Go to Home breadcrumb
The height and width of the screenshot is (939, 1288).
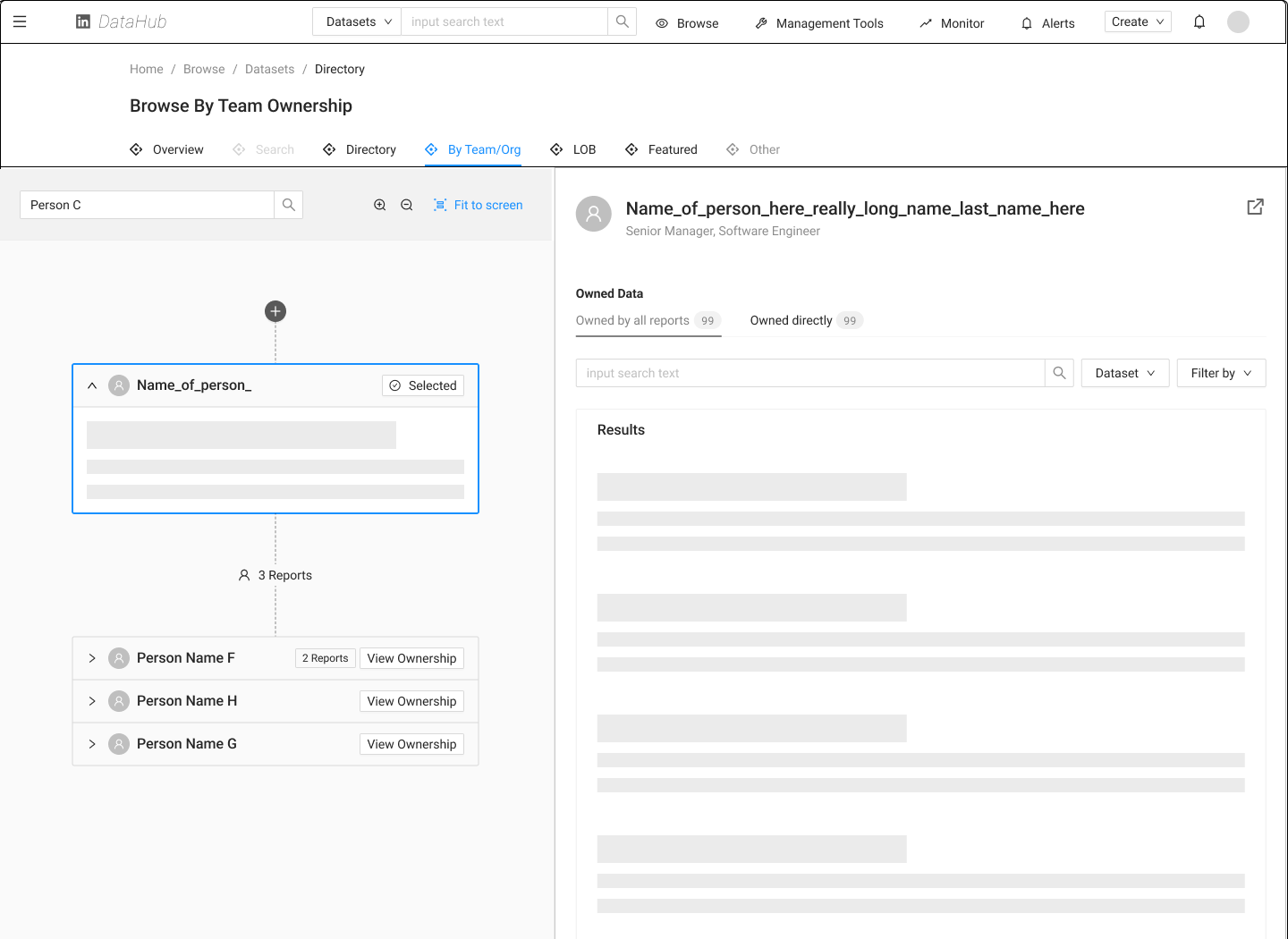point(147,69)
